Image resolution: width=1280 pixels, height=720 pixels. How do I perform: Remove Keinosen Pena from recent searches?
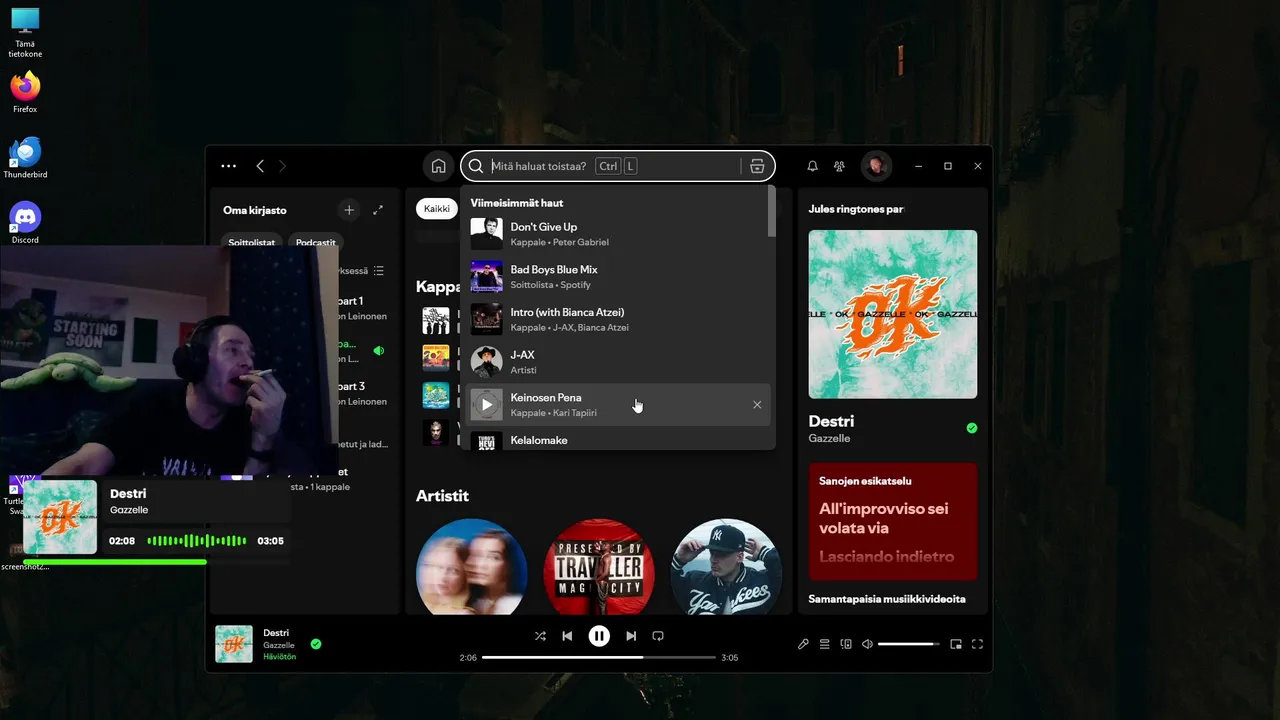[x=757, y=404]
